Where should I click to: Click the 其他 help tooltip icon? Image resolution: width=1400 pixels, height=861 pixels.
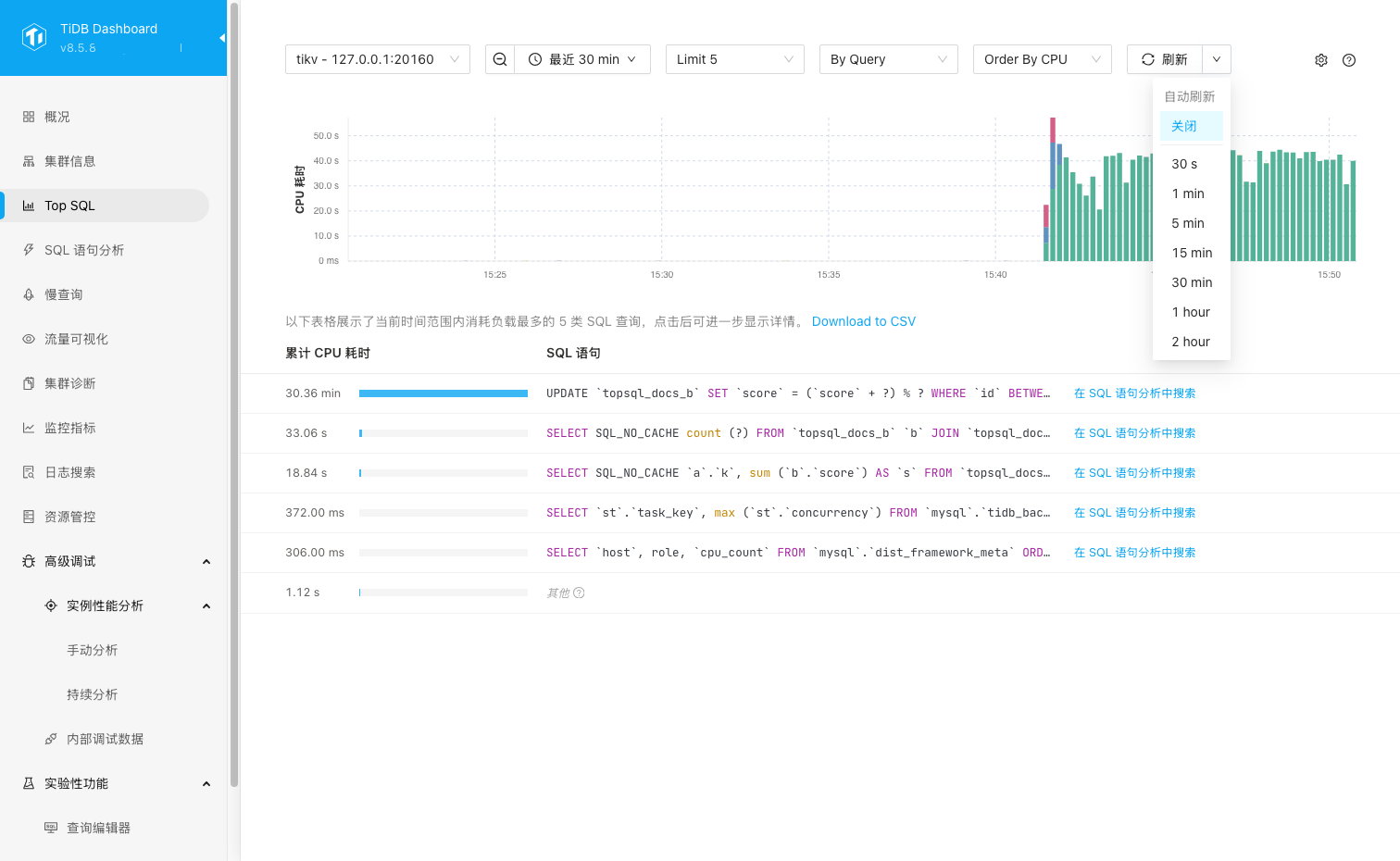[x=579, y=593]
